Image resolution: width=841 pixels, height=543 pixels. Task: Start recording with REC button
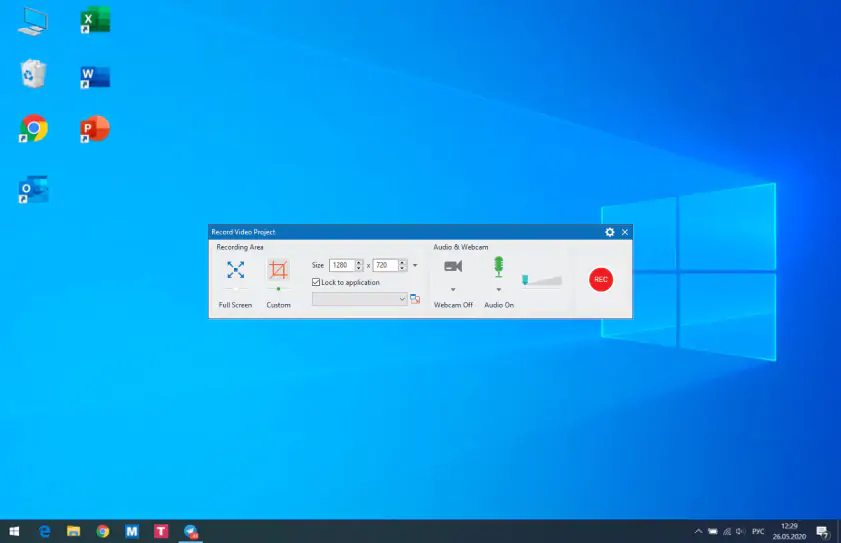pos(600,280)
